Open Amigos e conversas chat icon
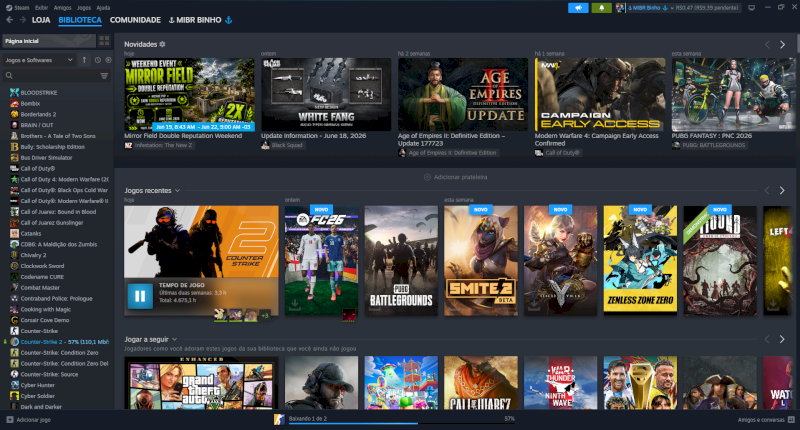Screen dimensions: 800x430 coord(791,420)
